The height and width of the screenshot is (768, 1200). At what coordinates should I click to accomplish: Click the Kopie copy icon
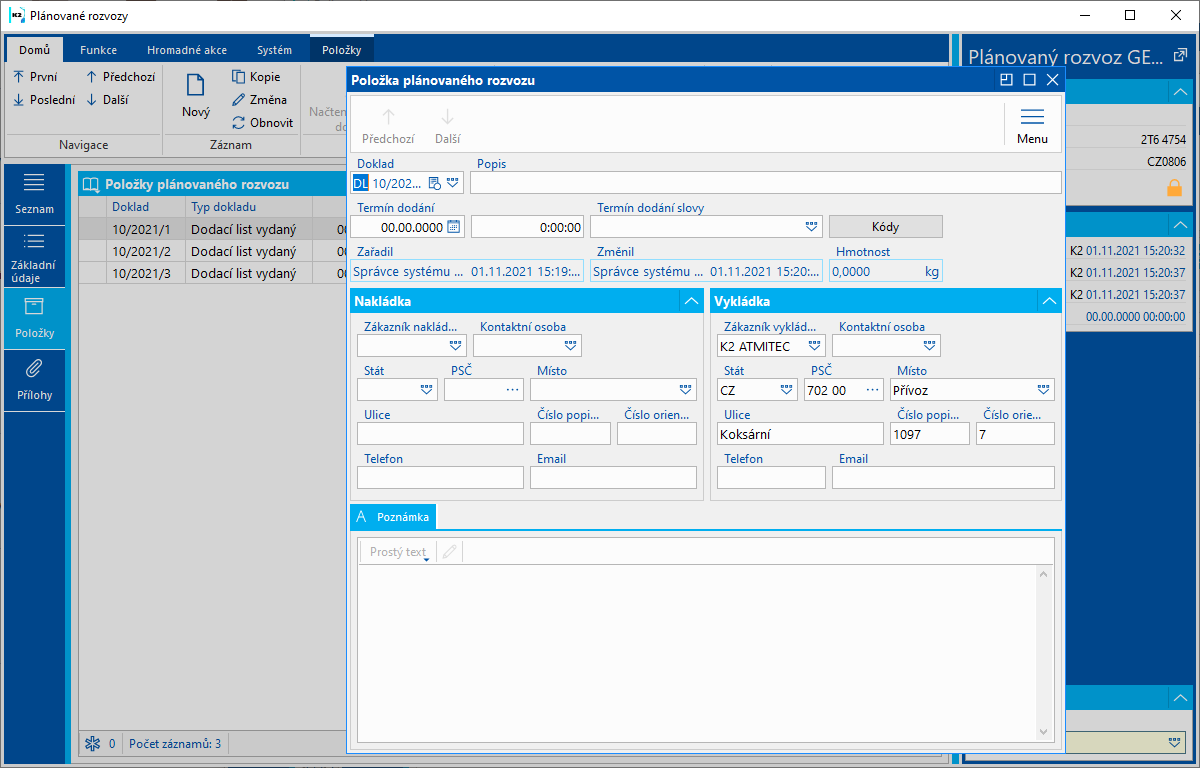click(239, 77)
